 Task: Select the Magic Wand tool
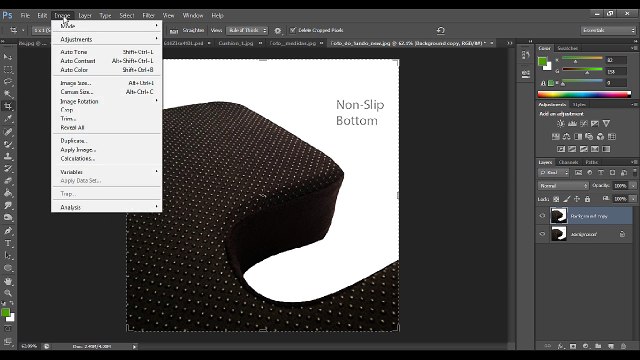[8, 94]
